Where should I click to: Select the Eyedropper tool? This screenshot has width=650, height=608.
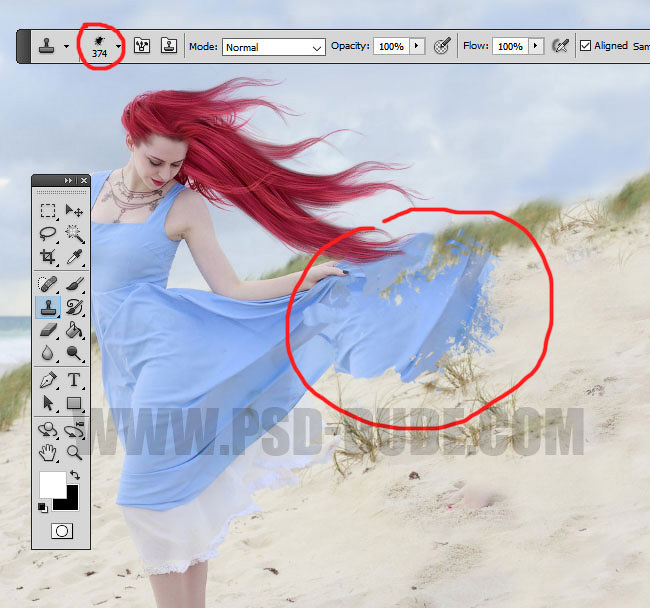[74, 257]
